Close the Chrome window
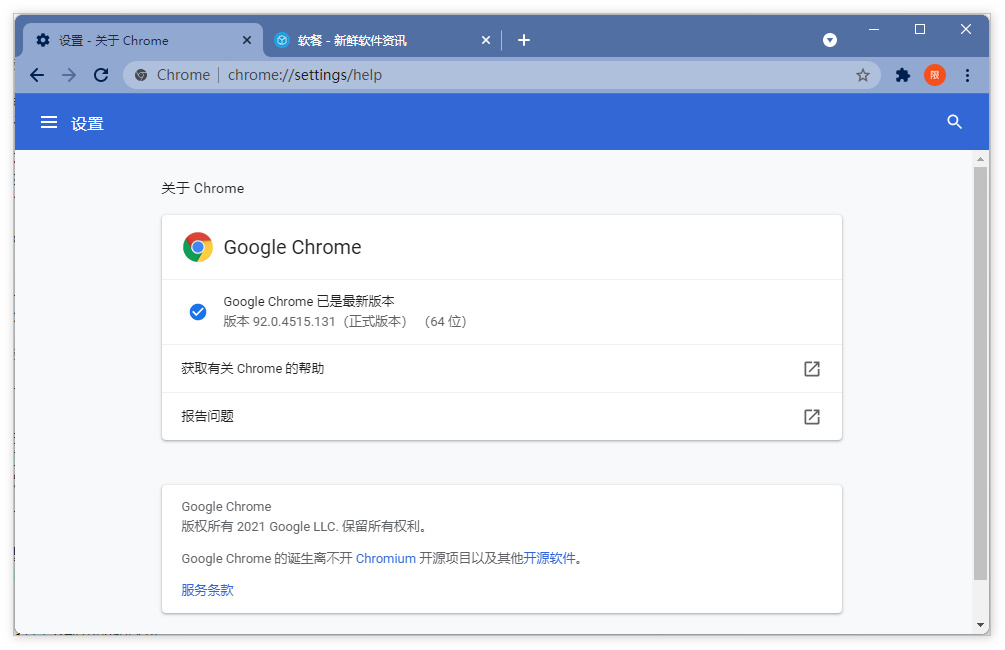The width and height of the screenshot is (1005, 650). pyautogui.click(x=966, y=29)
